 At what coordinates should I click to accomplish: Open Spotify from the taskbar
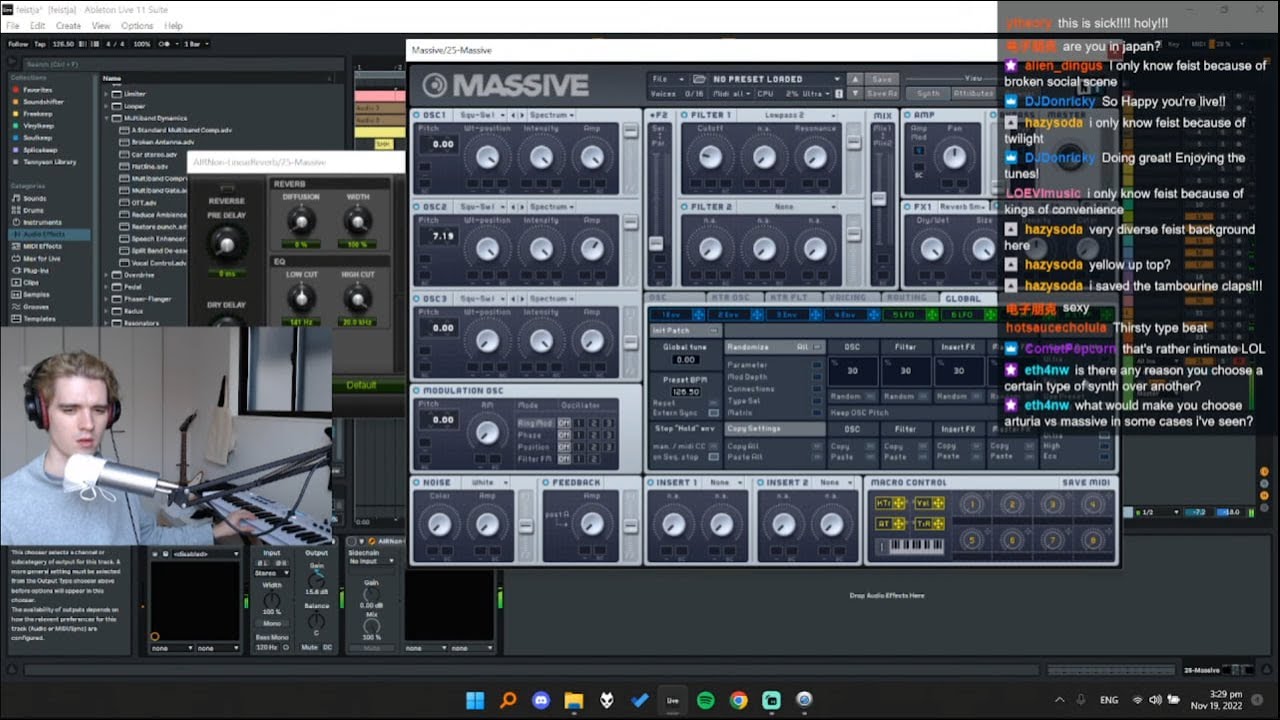pyautogui.click(x=705, y=700)
